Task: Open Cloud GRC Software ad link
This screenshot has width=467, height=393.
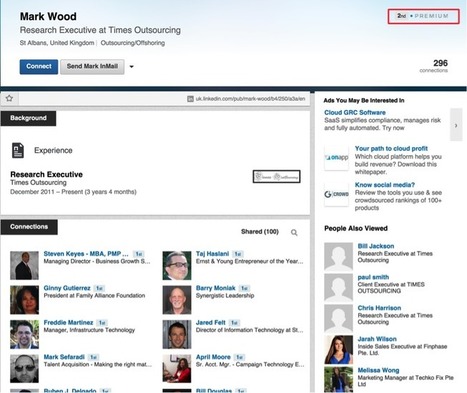Action: [x=355, y=113]
